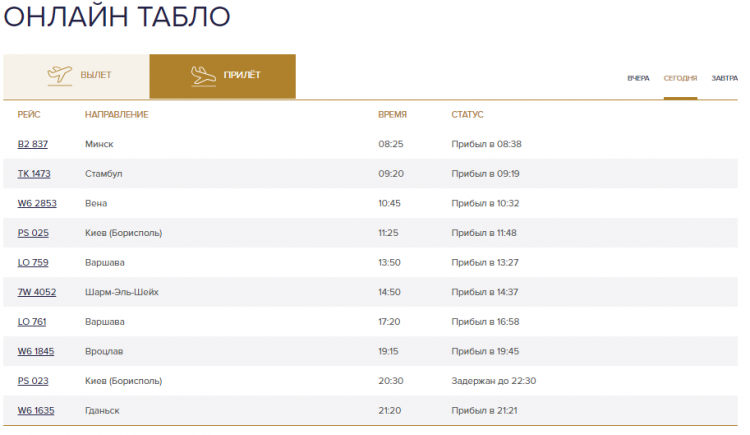
Task: Click the СТАТУС column header
Action: pyautogui.click(x=467, y=114)
